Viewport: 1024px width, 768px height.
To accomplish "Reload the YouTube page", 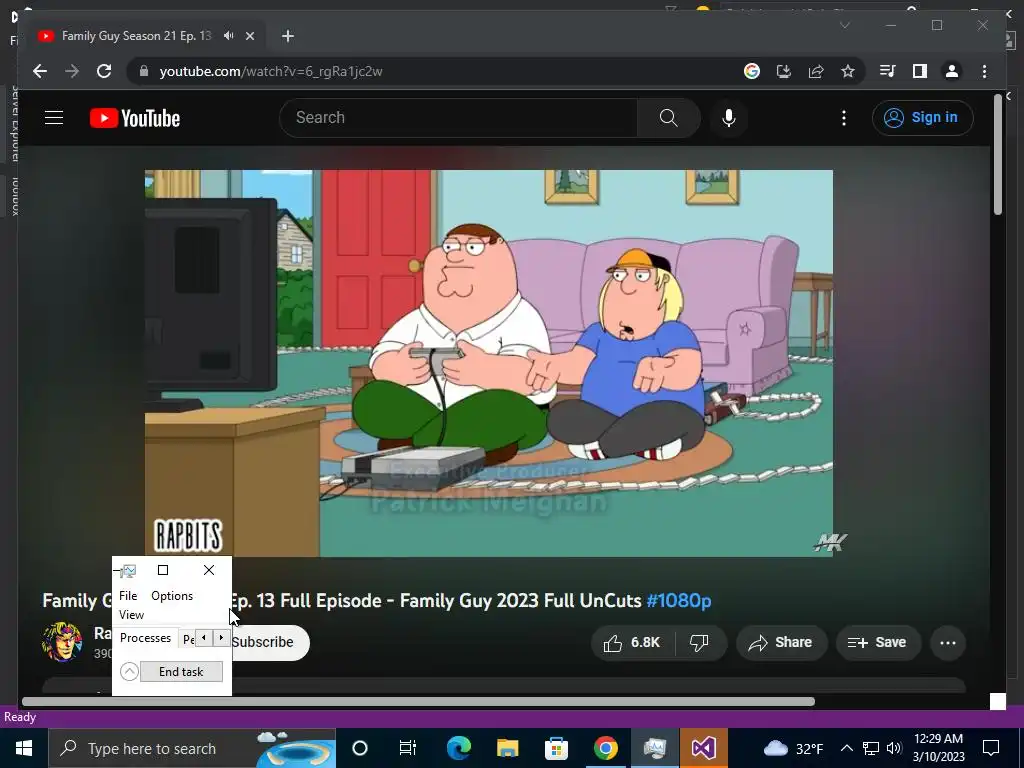I will click(104, 71).
